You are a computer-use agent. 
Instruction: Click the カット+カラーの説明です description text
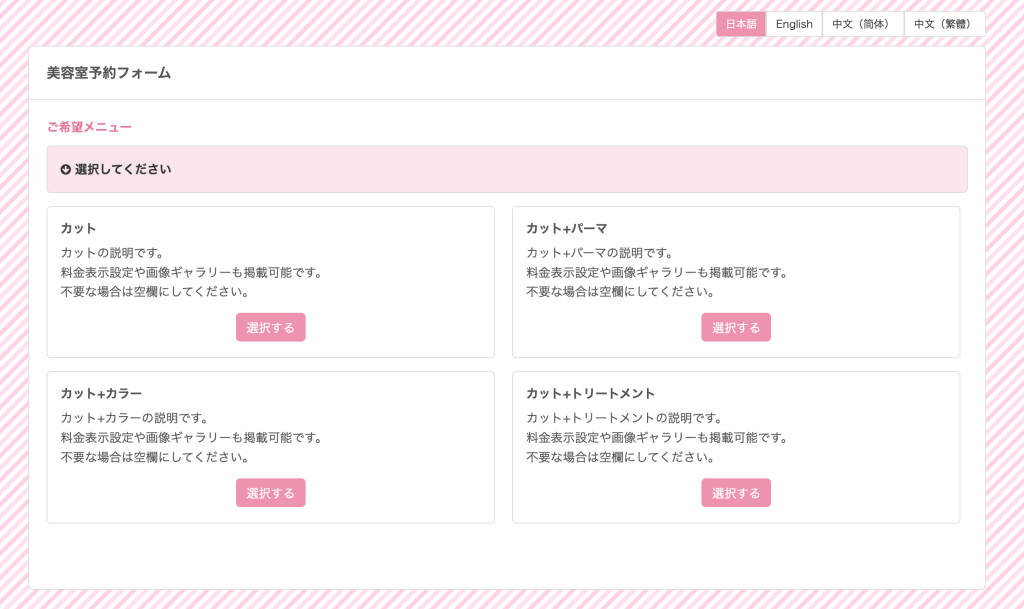coord(135,418)
